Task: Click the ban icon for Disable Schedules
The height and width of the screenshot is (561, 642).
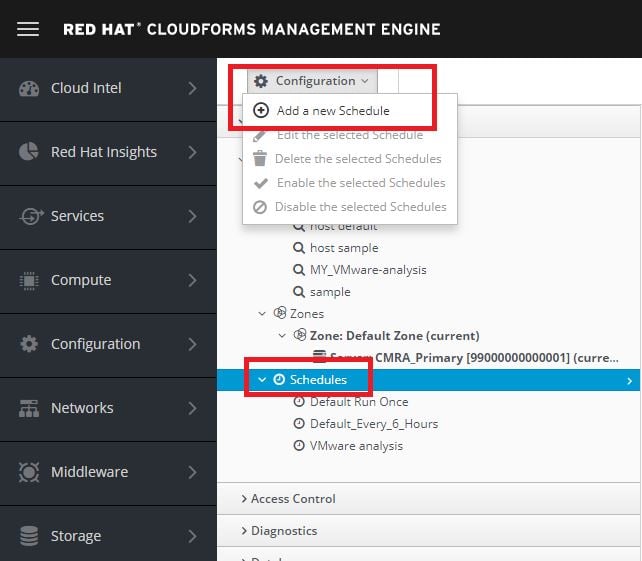Action: (260, 207)
